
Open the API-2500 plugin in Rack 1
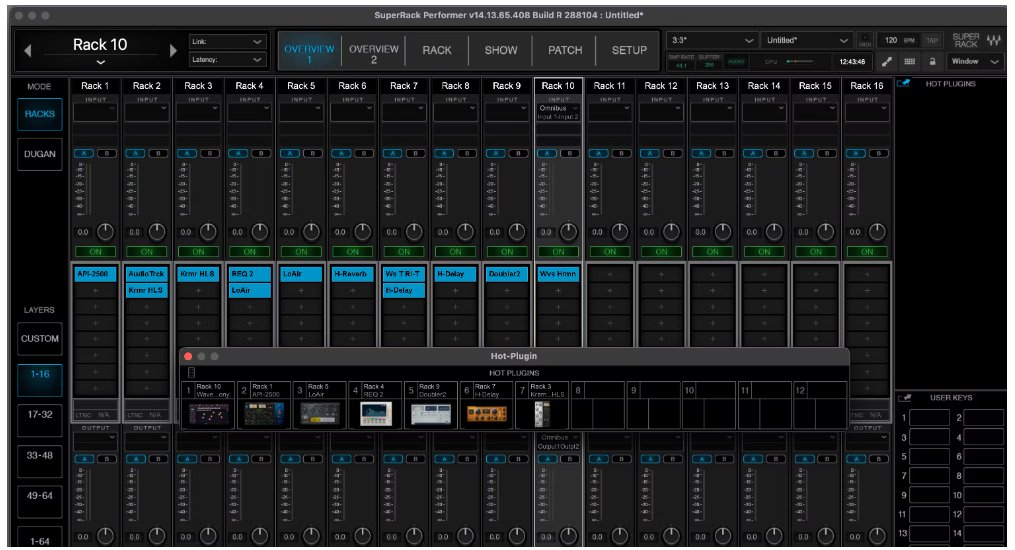(95, 274)
